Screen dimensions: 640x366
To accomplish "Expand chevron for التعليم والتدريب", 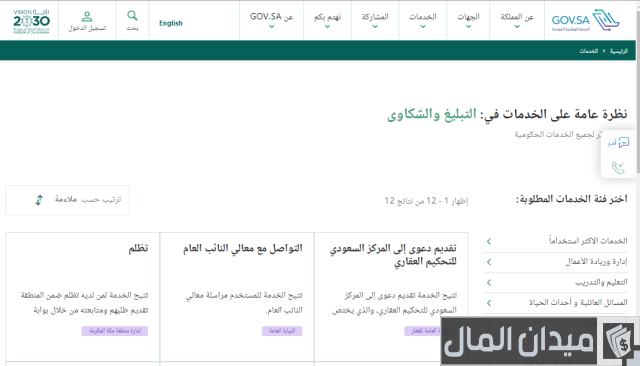I will [x=489, y=282].
